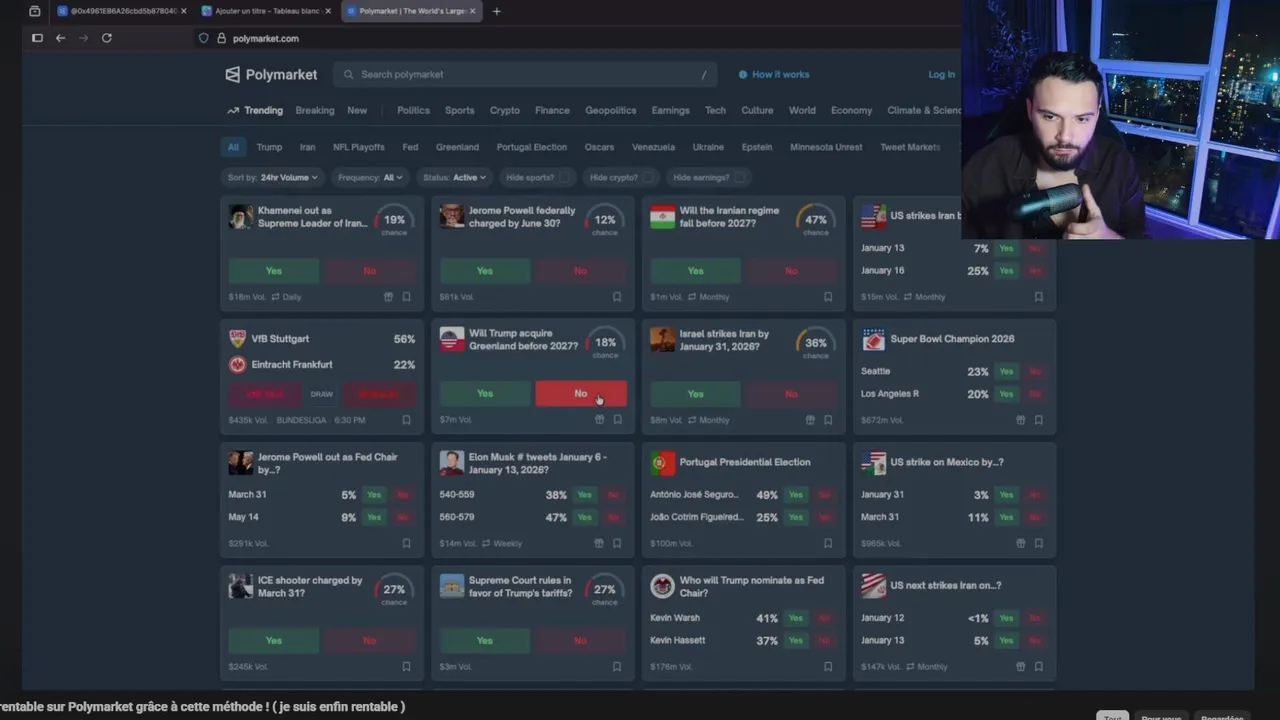Click gift icon on Greenland market card
The height and width of the screenshot is (720, 1280).
coord(600,420)
